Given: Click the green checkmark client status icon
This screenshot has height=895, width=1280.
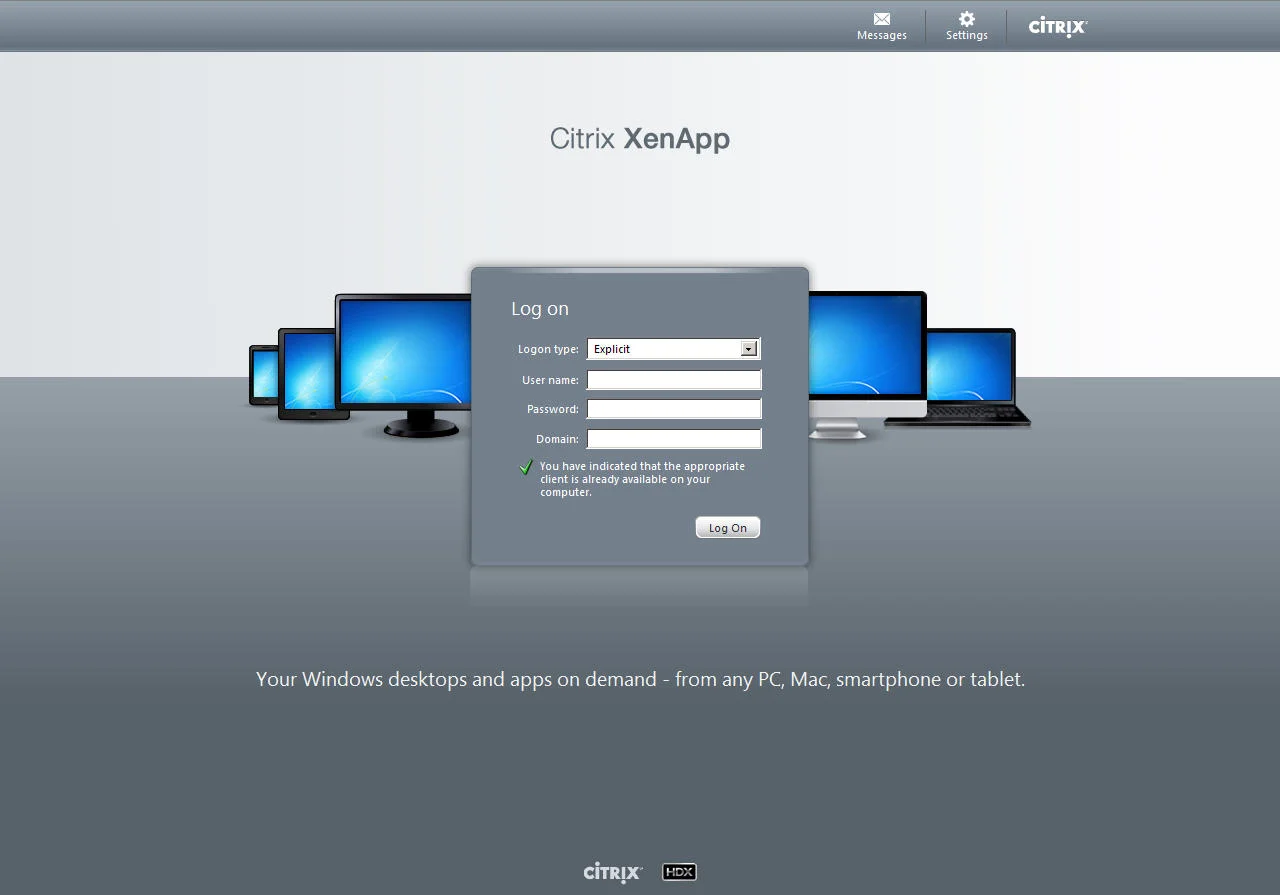Looking at the screenshot, I should tap(526, 467).
